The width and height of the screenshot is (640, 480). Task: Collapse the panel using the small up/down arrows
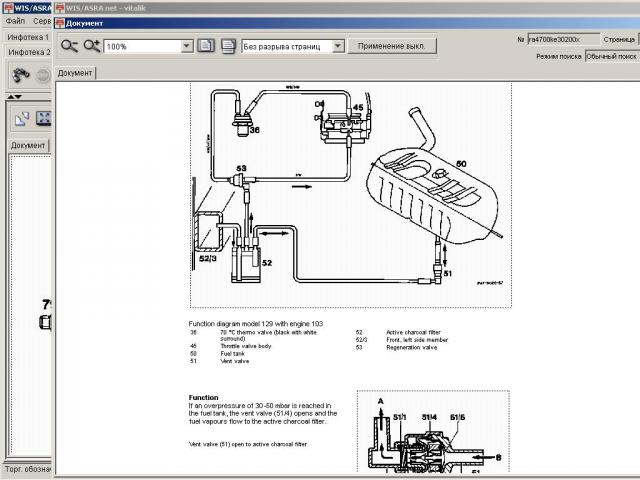14,97
